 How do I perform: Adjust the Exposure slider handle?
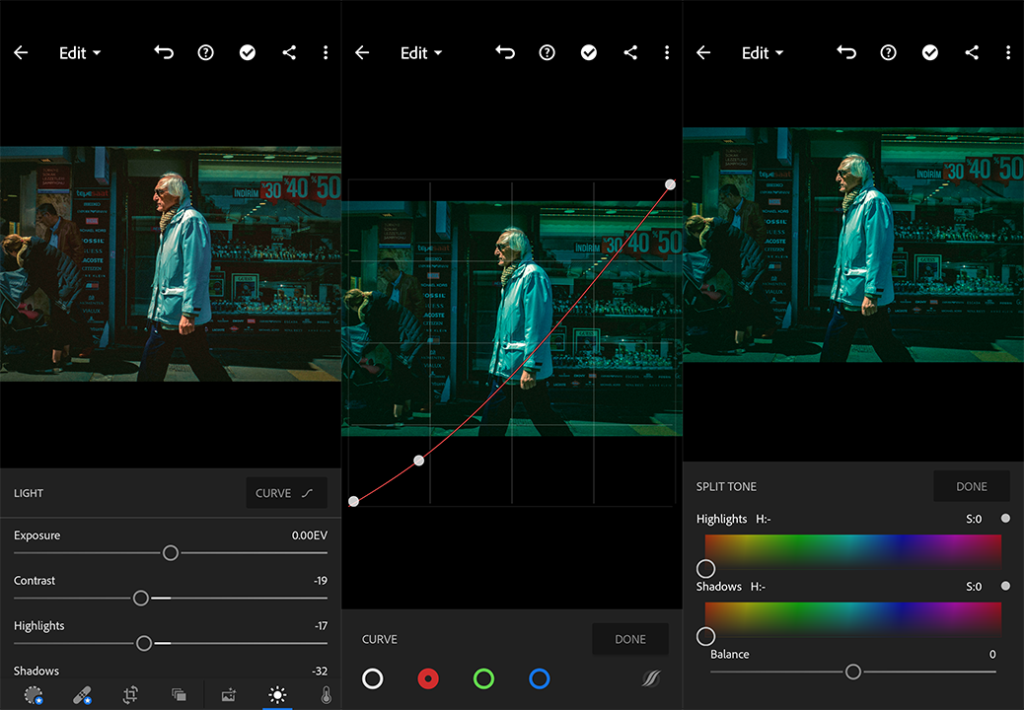point(170,553)
